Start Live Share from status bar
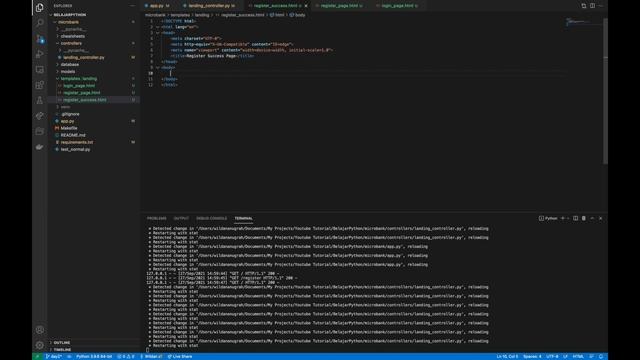Screen dimensions: 640x360 click(x=180, y=357)
